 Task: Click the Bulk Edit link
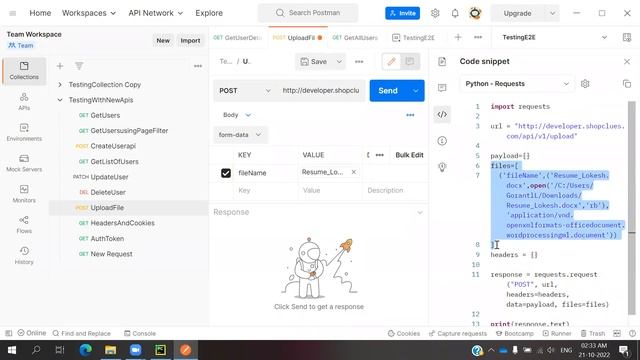click(x=409, y=155)
